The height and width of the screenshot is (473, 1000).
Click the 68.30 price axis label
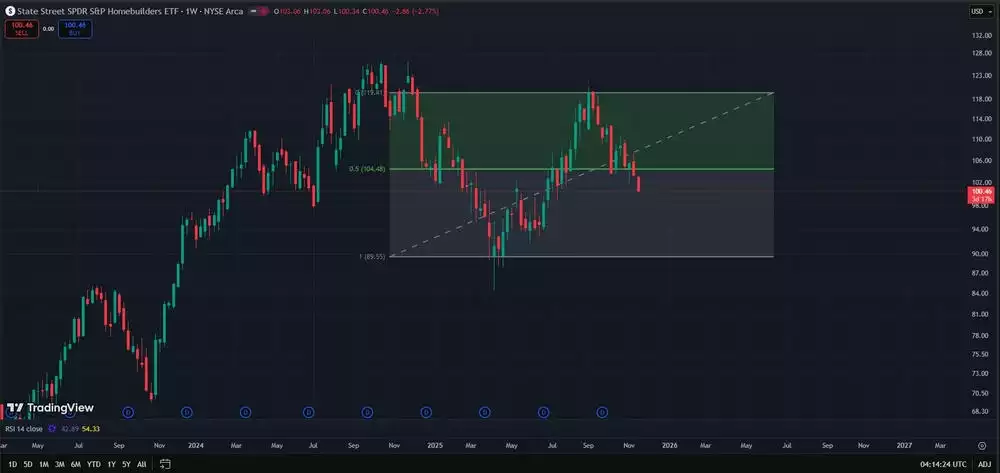click(981, 412)
